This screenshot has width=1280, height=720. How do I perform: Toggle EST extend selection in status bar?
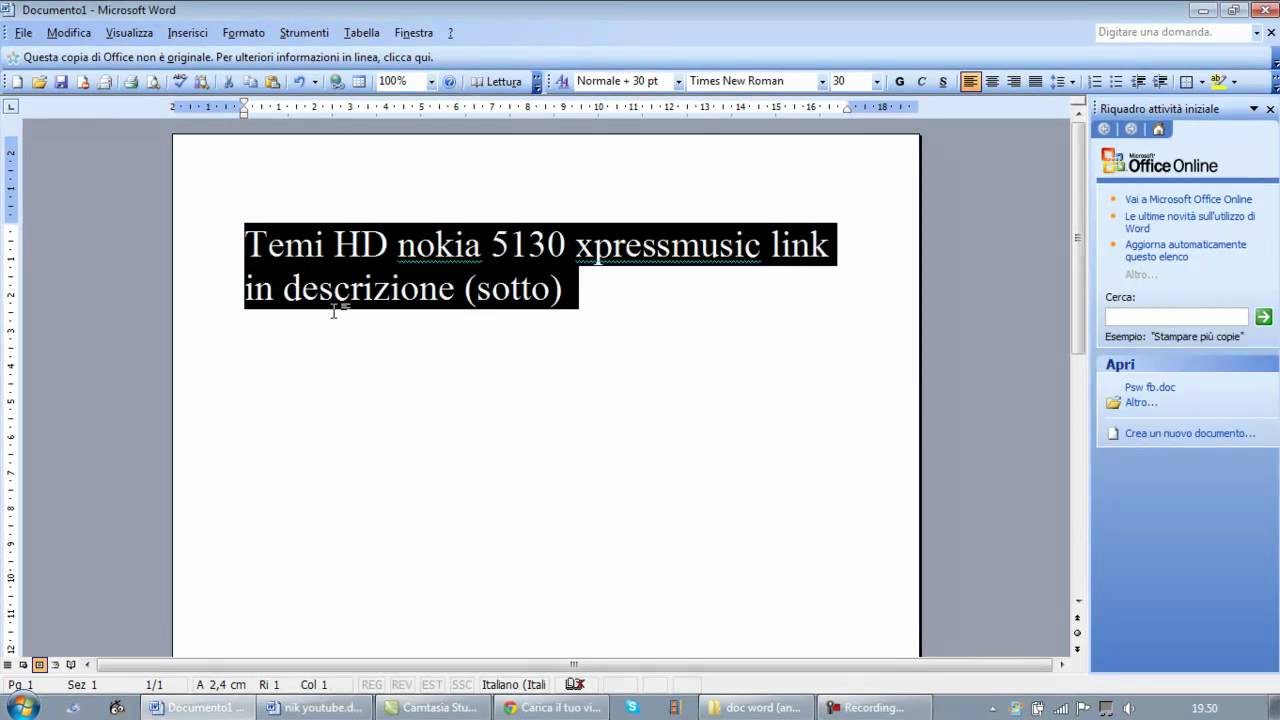431,685
